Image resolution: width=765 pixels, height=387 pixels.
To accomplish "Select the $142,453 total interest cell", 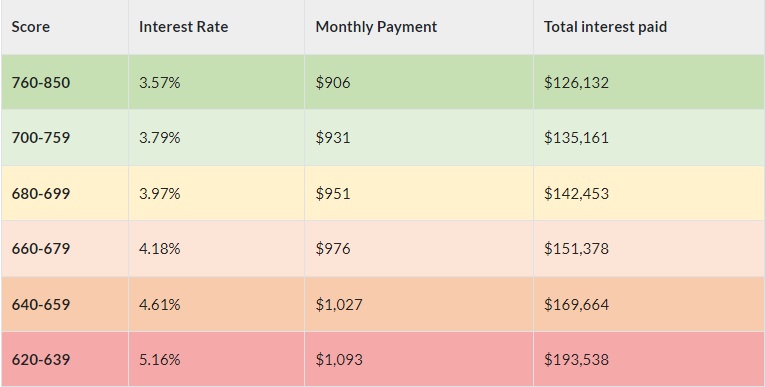I will (x=649, y=193).
